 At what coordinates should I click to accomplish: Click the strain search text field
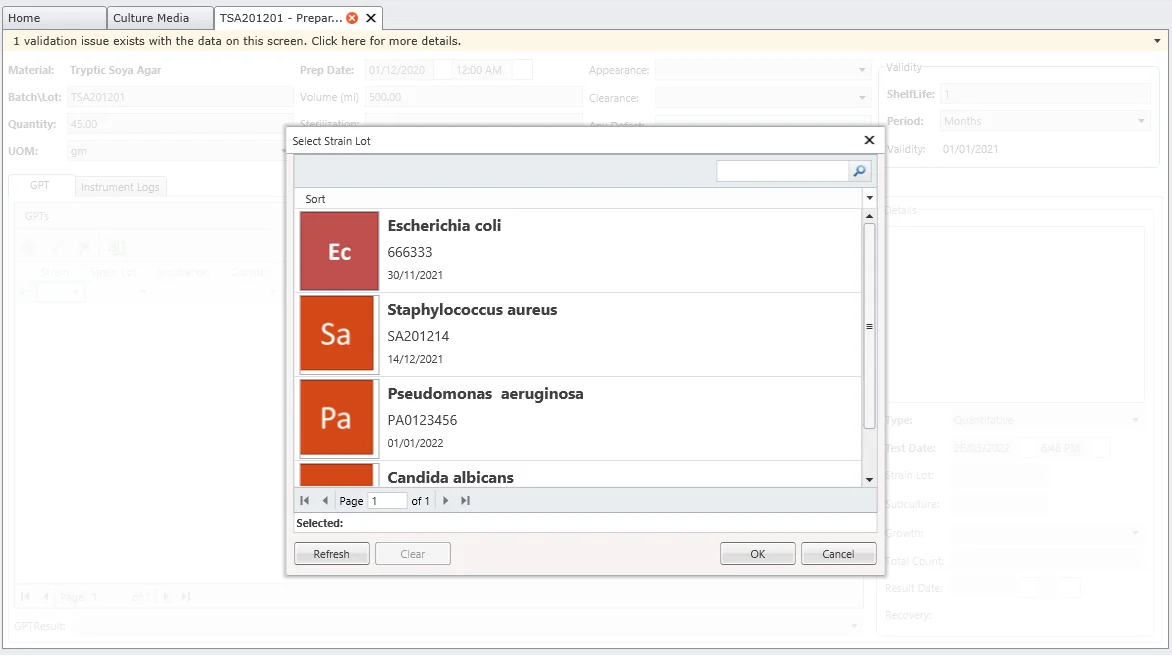(782, 172)
